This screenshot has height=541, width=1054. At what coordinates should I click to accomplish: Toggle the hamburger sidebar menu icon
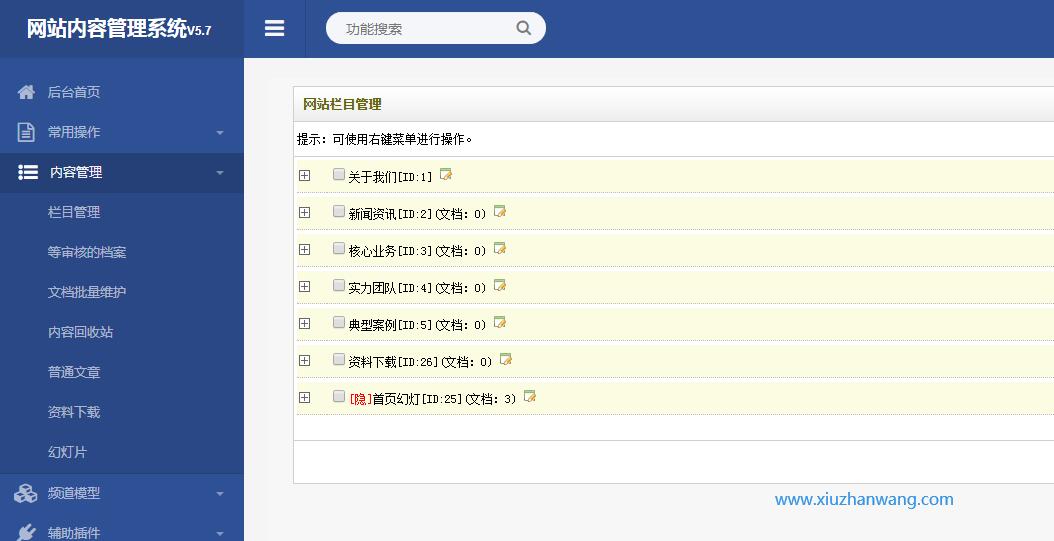(274, 29)
